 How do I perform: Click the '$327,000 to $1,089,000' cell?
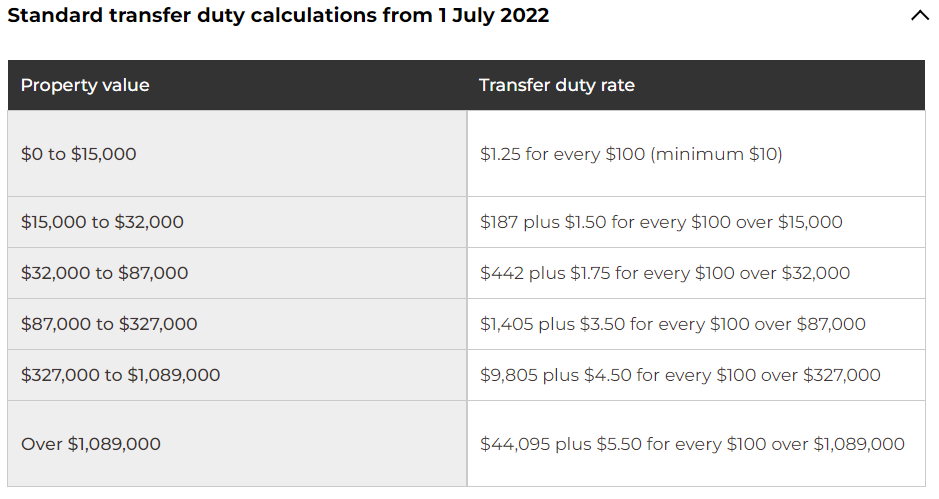pyautogui.click(x=237, y=375)
